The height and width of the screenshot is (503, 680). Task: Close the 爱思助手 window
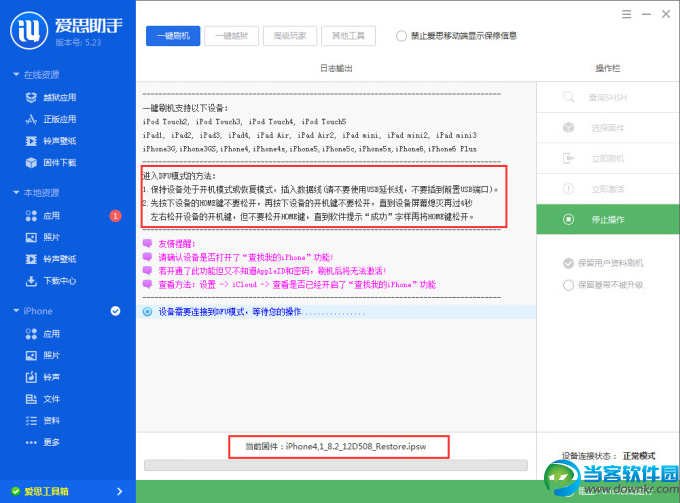tap(666, 14)
